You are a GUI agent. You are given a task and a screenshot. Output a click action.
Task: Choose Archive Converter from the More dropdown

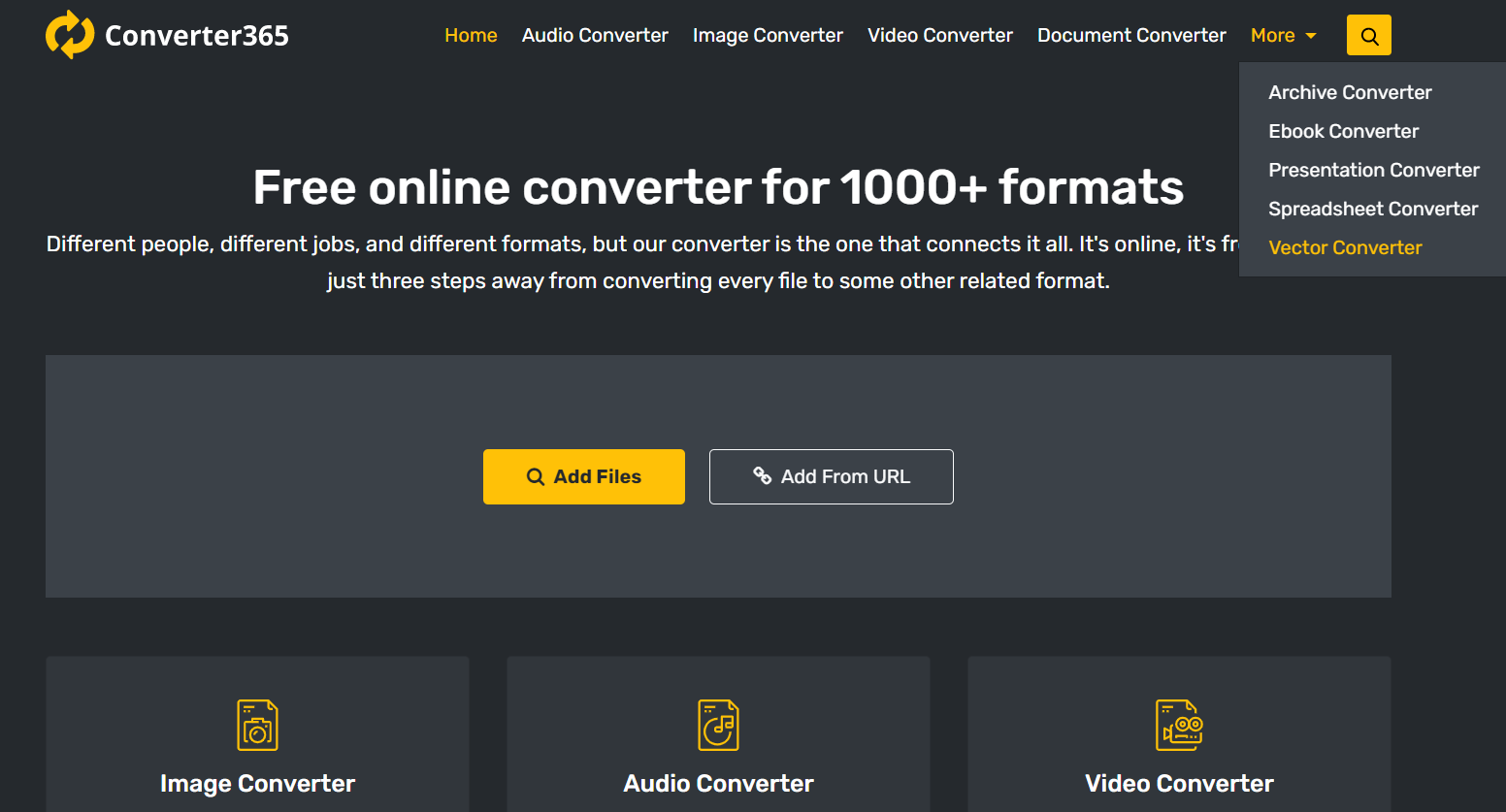pos(1350,92)
